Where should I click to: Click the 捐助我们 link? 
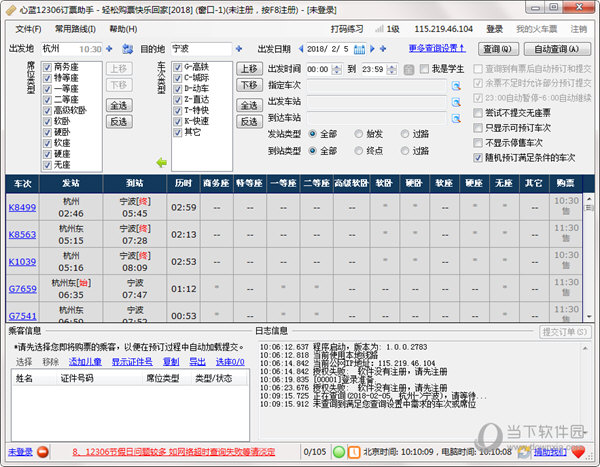[550, 452]
